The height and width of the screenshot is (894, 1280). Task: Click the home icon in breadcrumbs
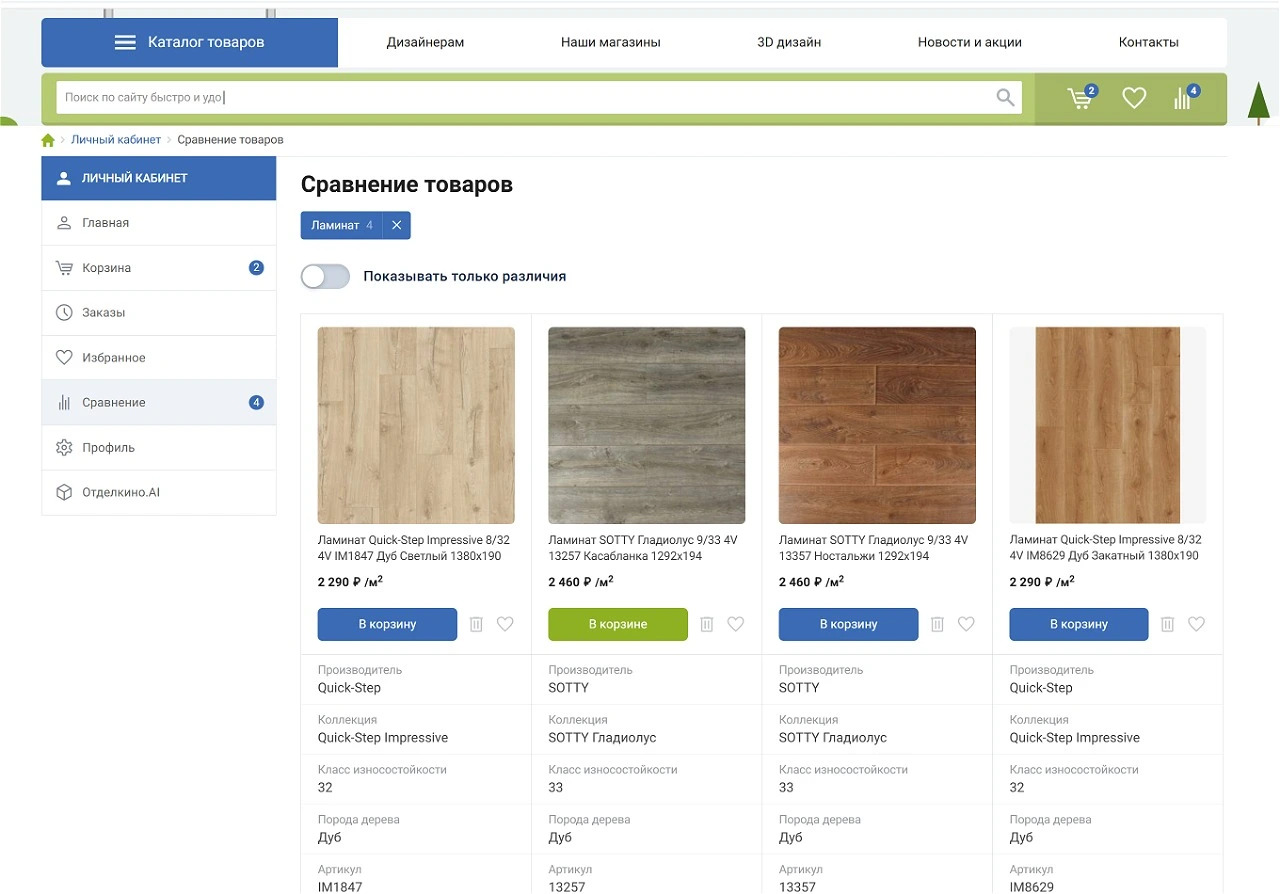pyautogui.click(x=48, y=140)
